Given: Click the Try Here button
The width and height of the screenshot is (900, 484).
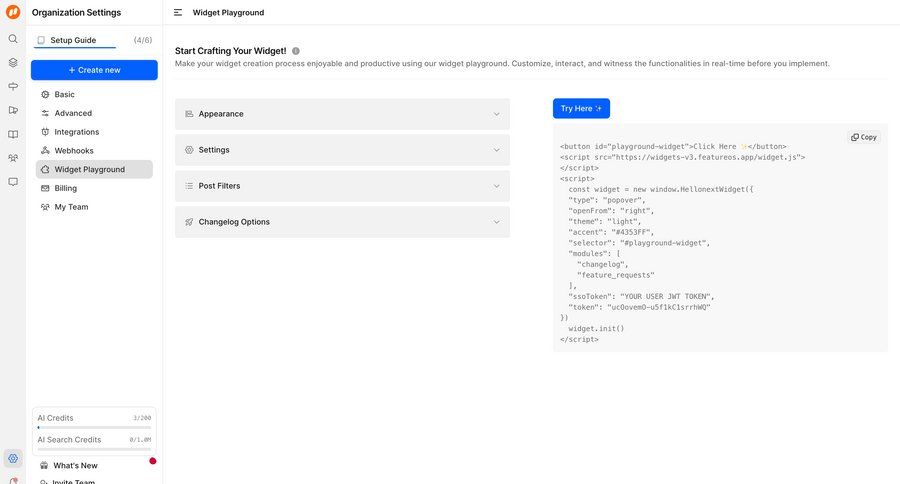Looking at the screenshot, I should [581, 109].
